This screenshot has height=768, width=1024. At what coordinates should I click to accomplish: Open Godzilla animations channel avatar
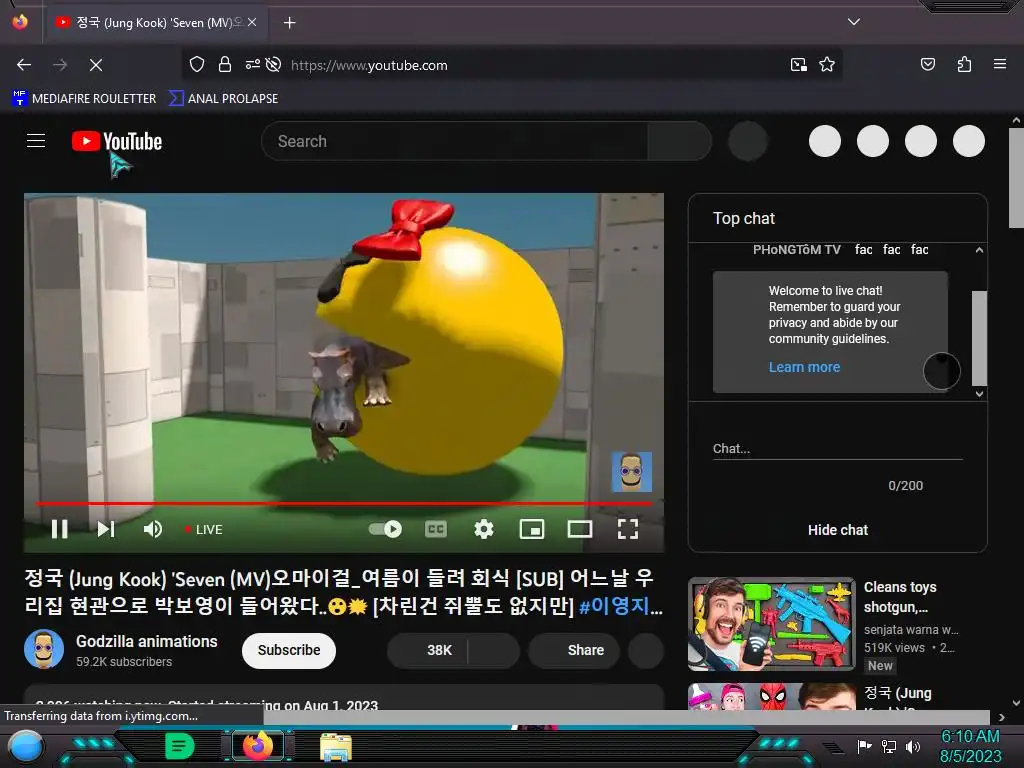click(x=44, y=649)
